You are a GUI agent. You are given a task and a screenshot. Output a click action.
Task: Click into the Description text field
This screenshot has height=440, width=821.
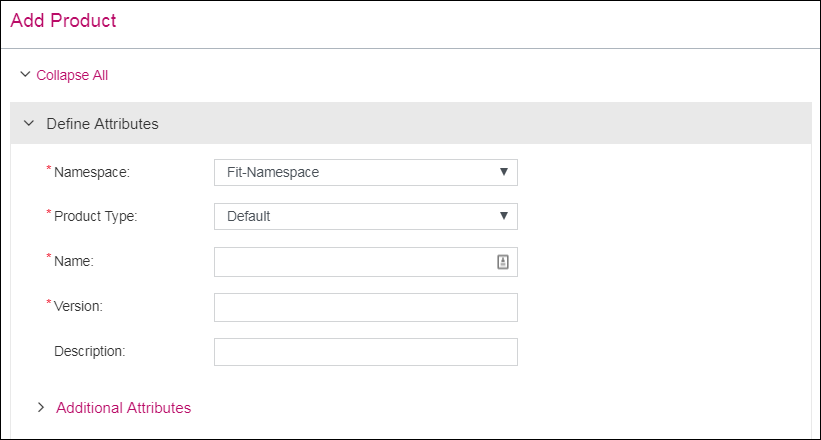[365, 352]
